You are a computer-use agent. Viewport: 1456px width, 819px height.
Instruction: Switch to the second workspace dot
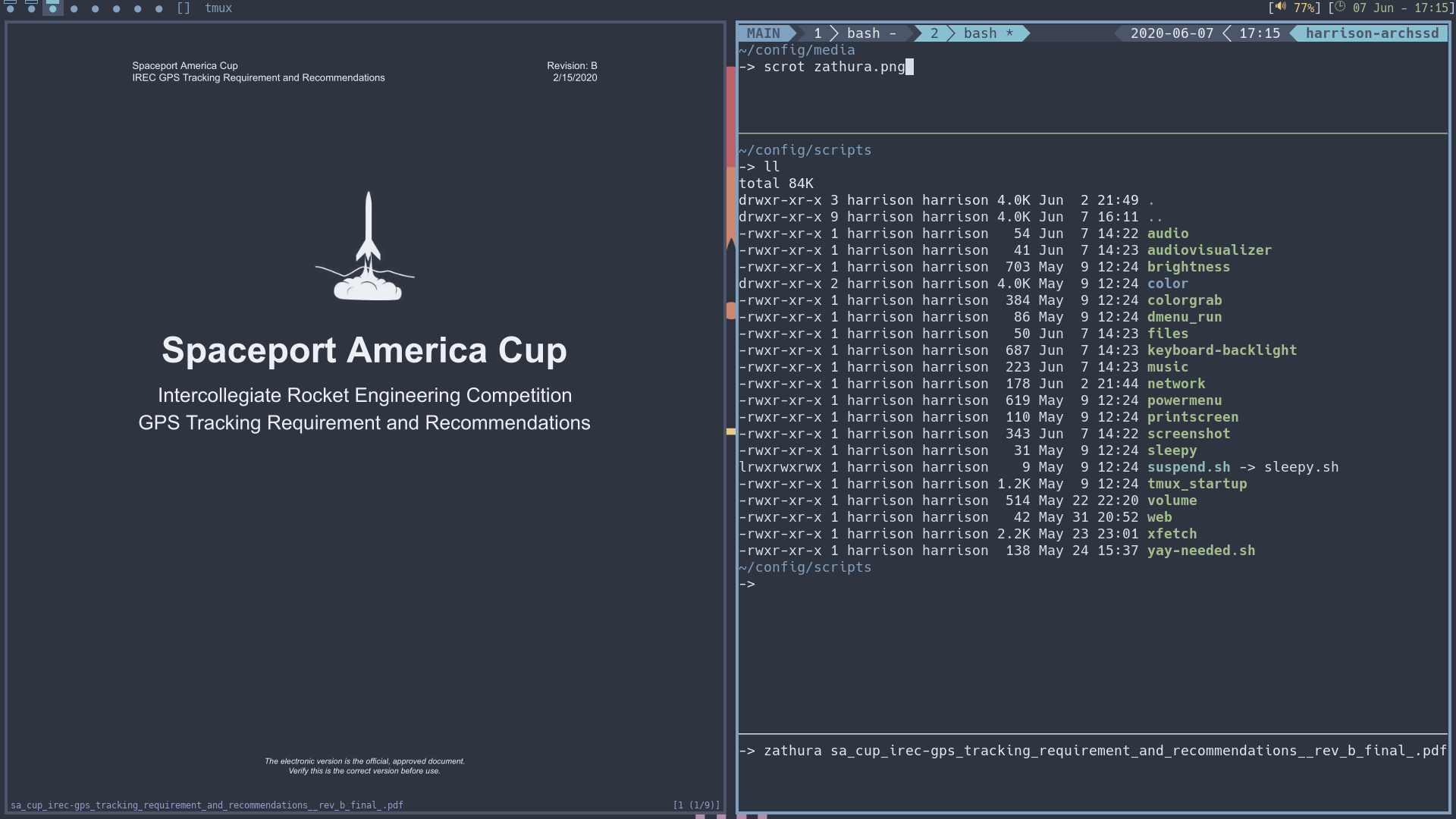[32, 8]
